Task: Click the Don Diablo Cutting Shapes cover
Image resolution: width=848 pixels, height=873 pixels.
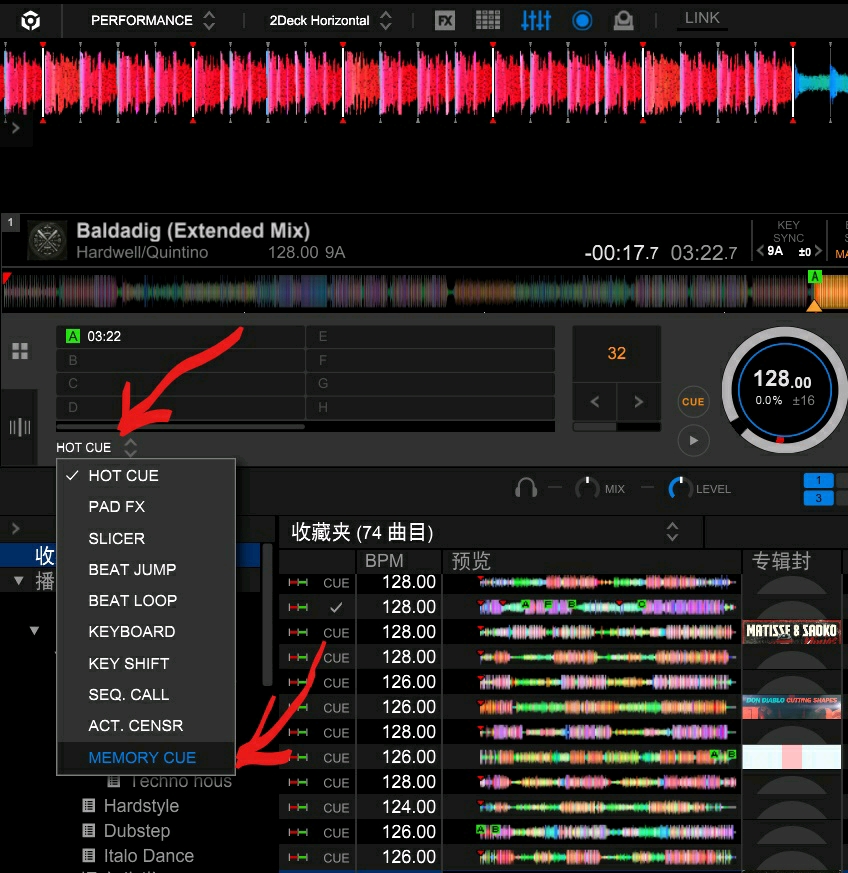Action: point(791,707)
